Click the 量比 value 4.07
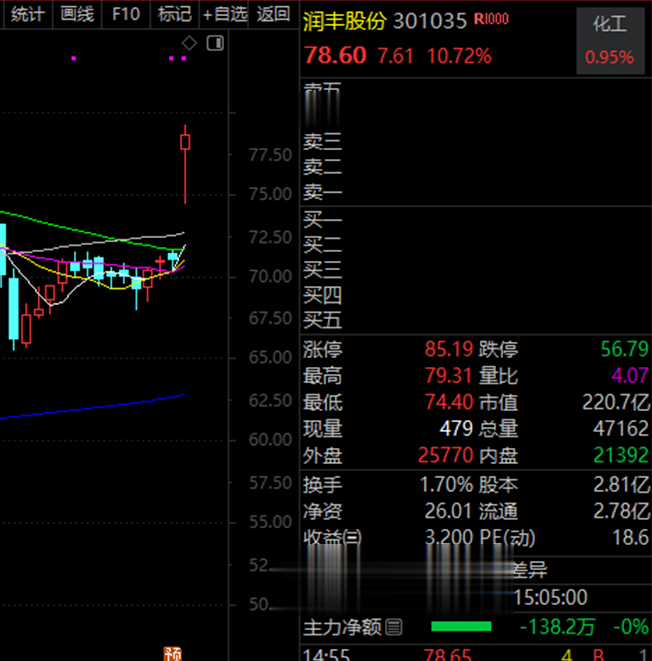Viewport: 652px width, 661px height. point(630,375)
